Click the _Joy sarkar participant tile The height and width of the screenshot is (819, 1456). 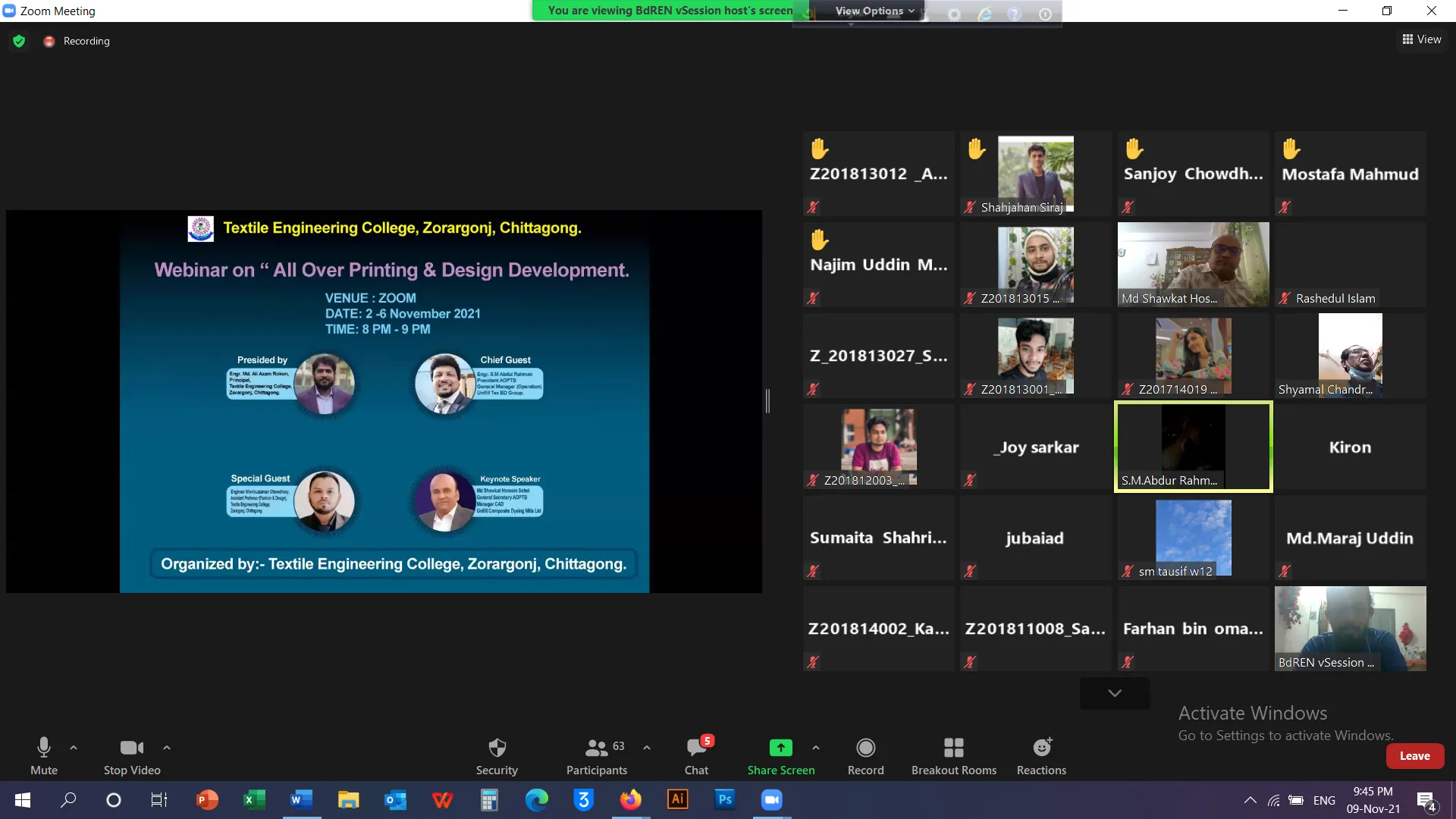point(1035,447)
